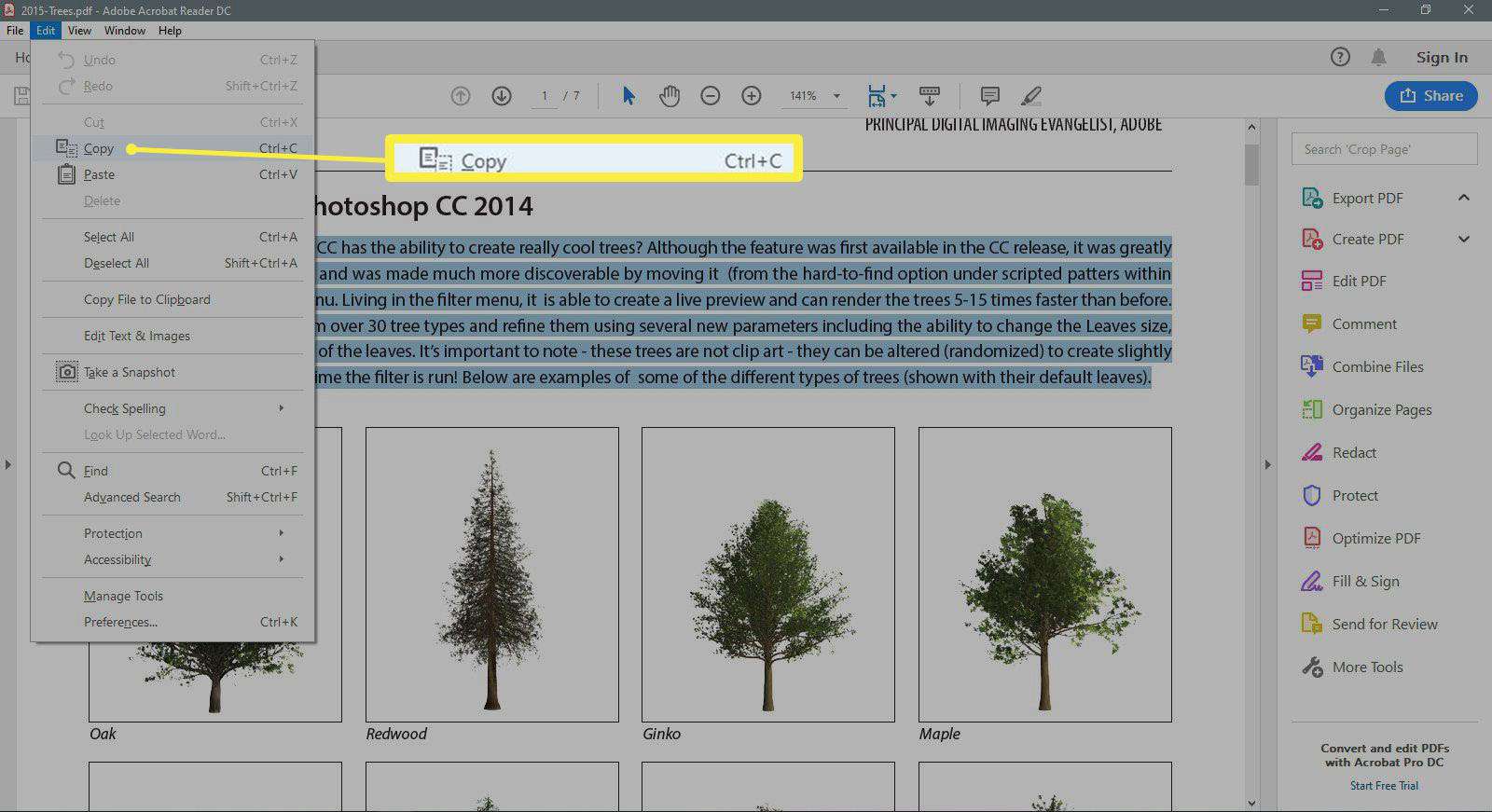This screenshot has width=1492, height=812.
Task: Choose Edit Text & Images
Action: (173, 336)
